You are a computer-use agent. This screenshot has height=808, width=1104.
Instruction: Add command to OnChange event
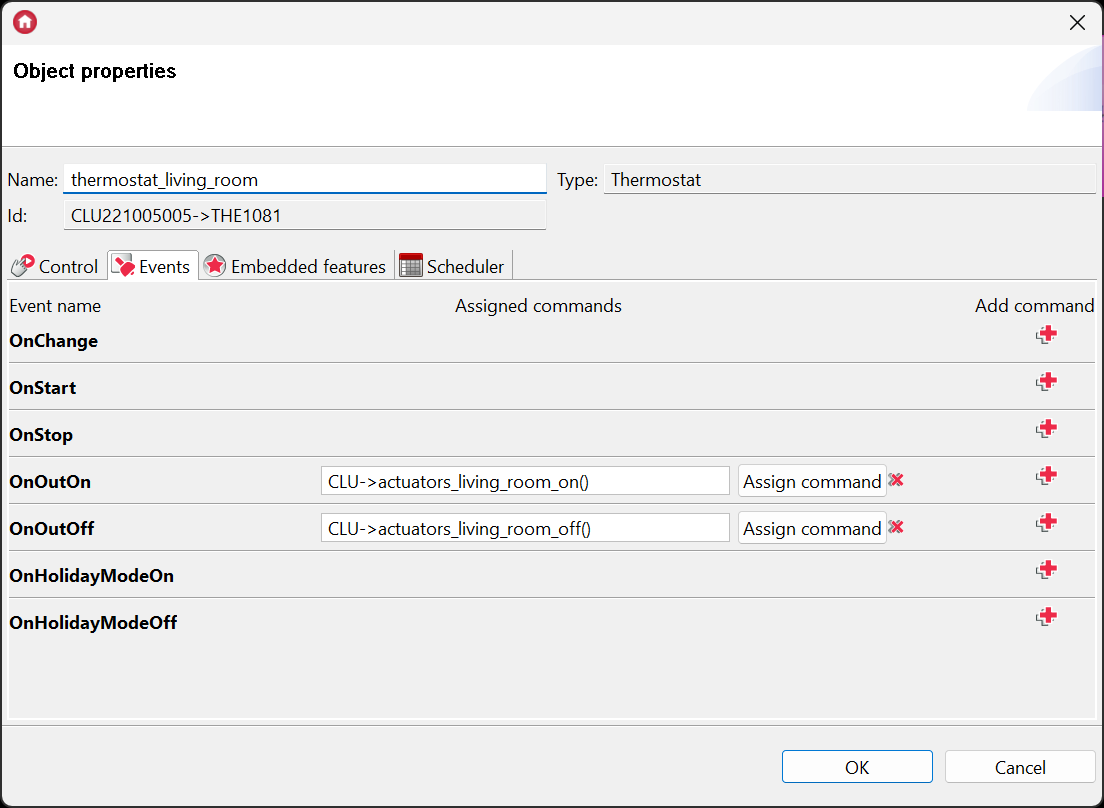coord(1046,335)
